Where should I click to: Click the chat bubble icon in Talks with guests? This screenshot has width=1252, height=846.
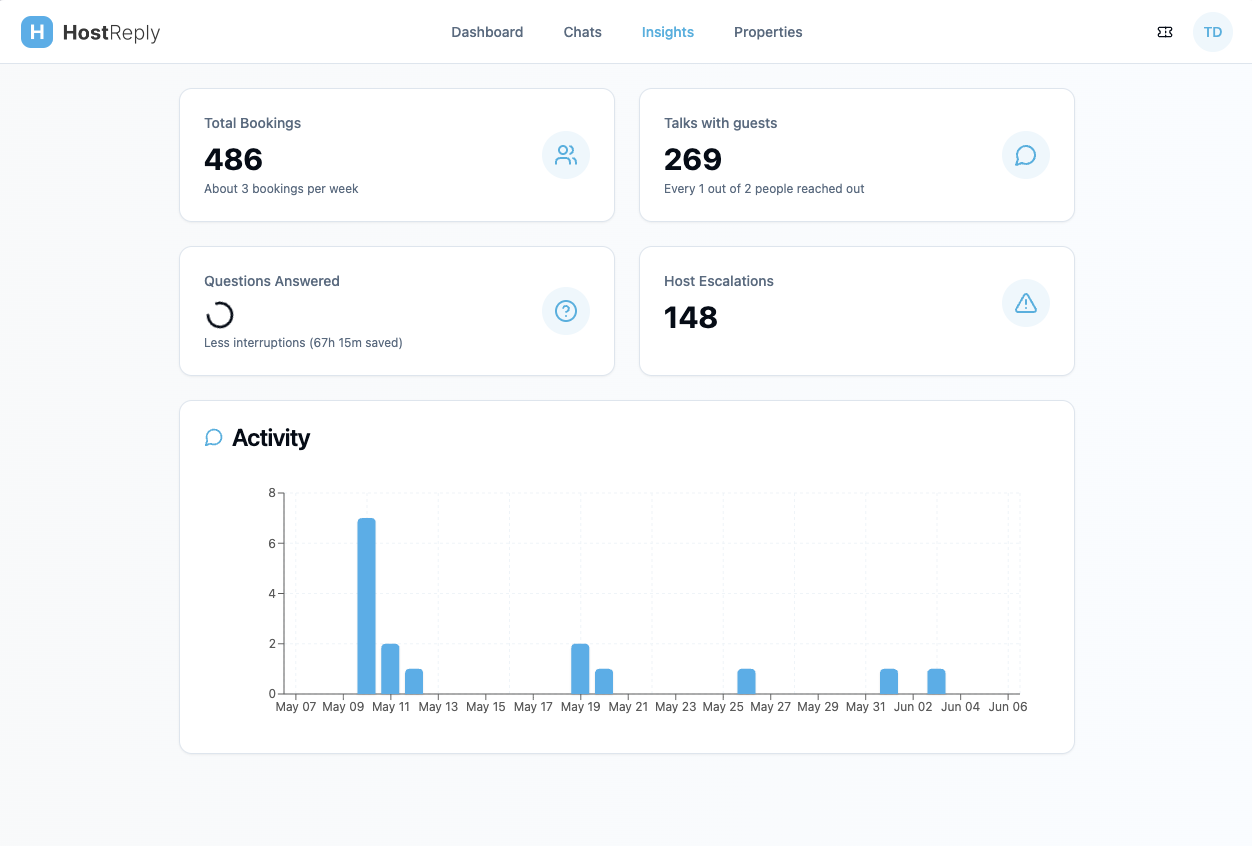coord(1026,155)
